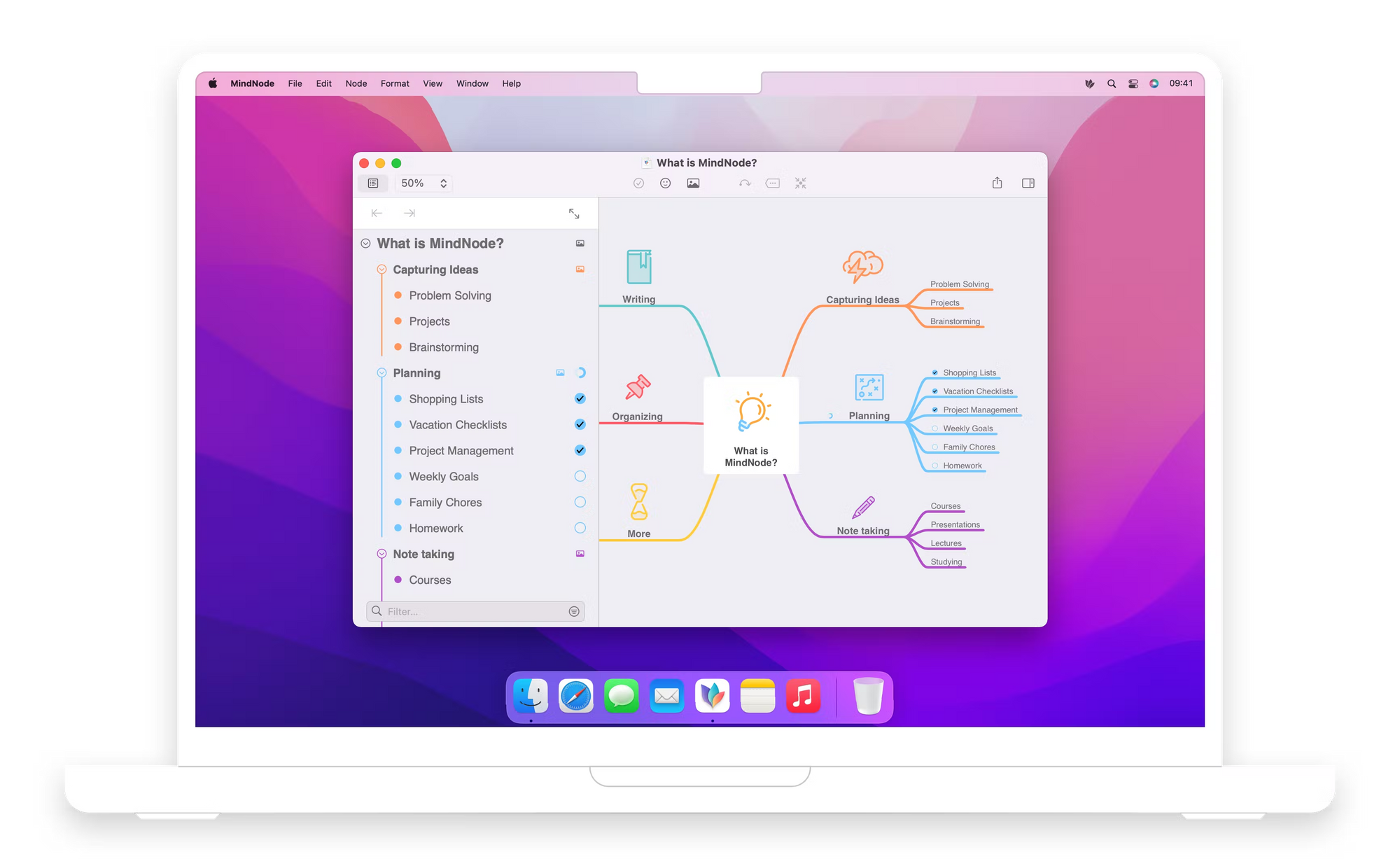Open Safari from the Dock
This screenshot has height=866, width=1400.
point(576,696)
